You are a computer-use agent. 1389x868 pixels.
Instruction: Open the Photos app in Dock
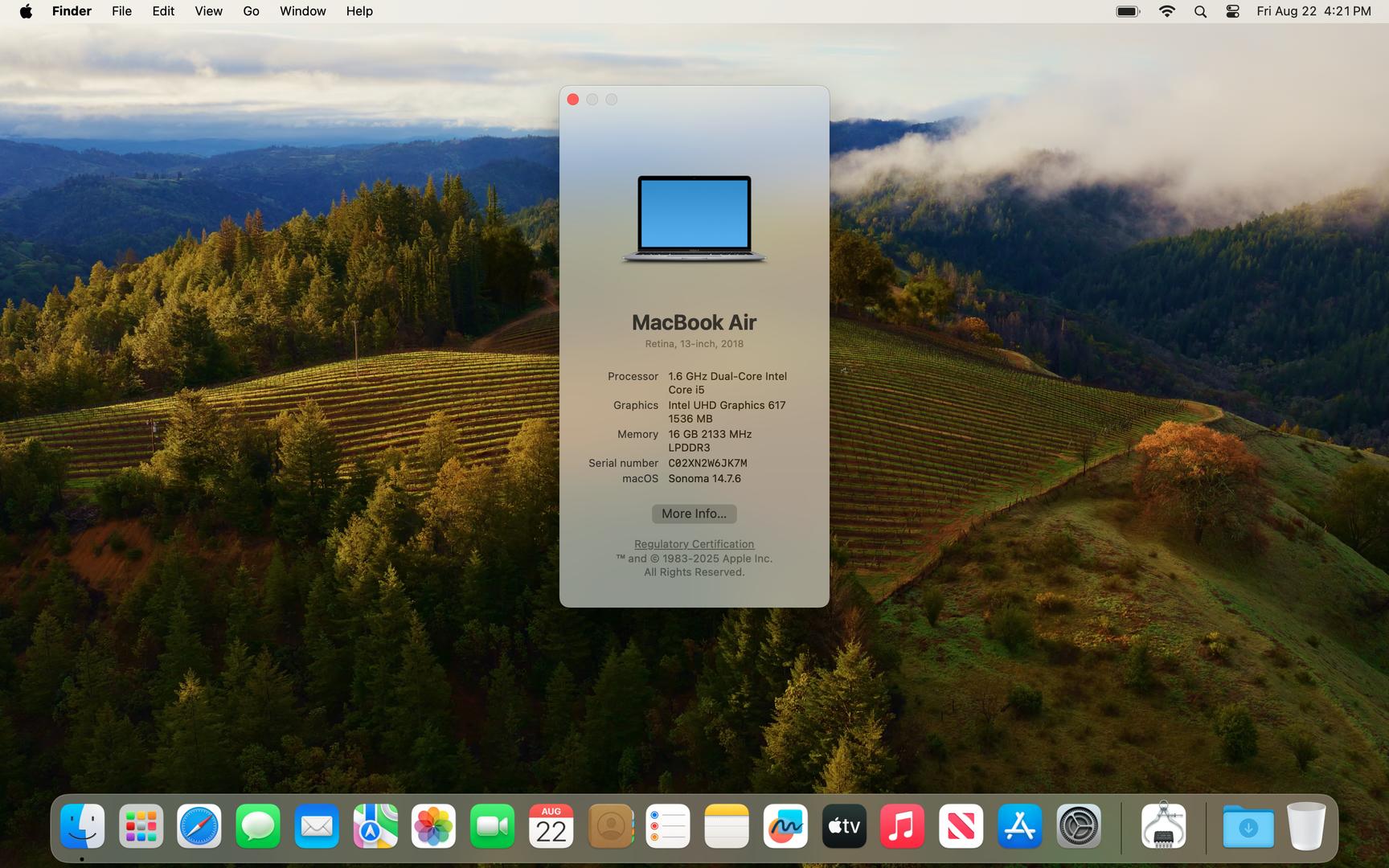click(434, 825)
